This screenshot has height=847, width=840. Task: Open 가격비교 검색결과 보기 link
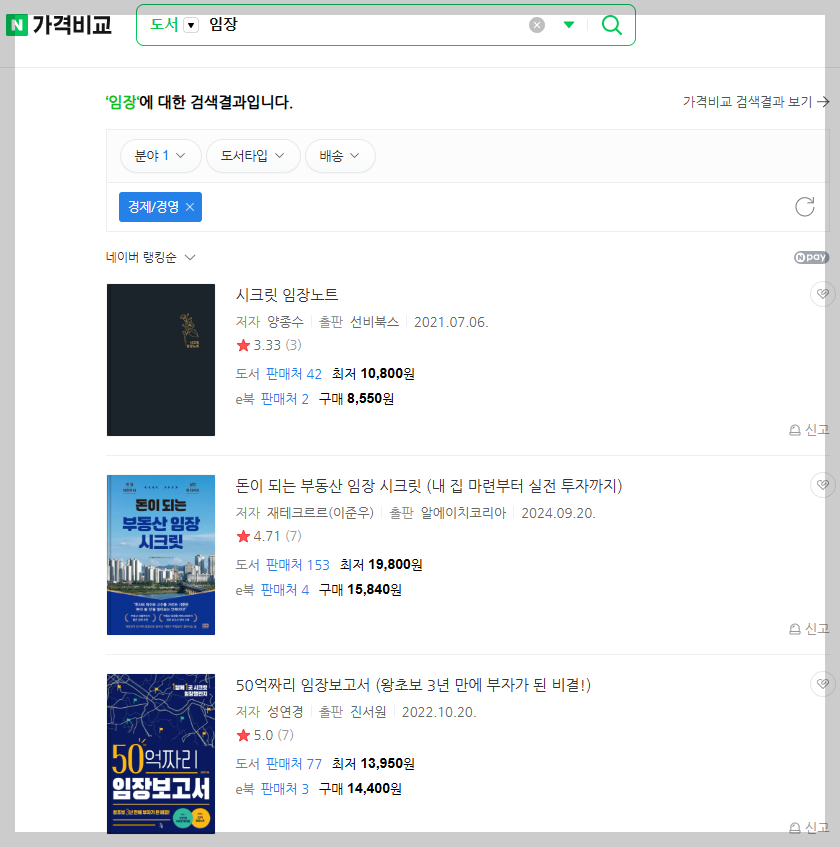[x=754, y=102]
